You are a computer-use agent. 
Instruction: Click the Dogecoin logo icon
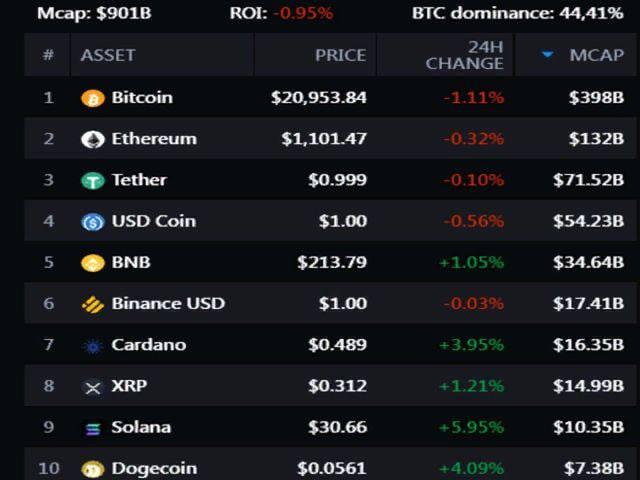(x=93, y=469)
